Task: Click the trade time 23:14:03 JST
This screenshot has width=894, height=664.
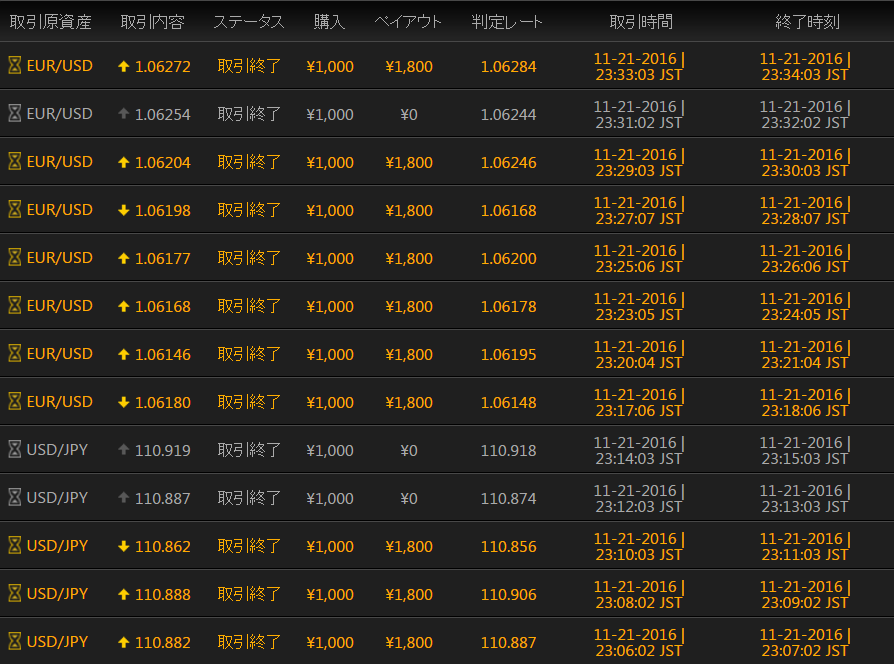Action: (x=639, y=459)
